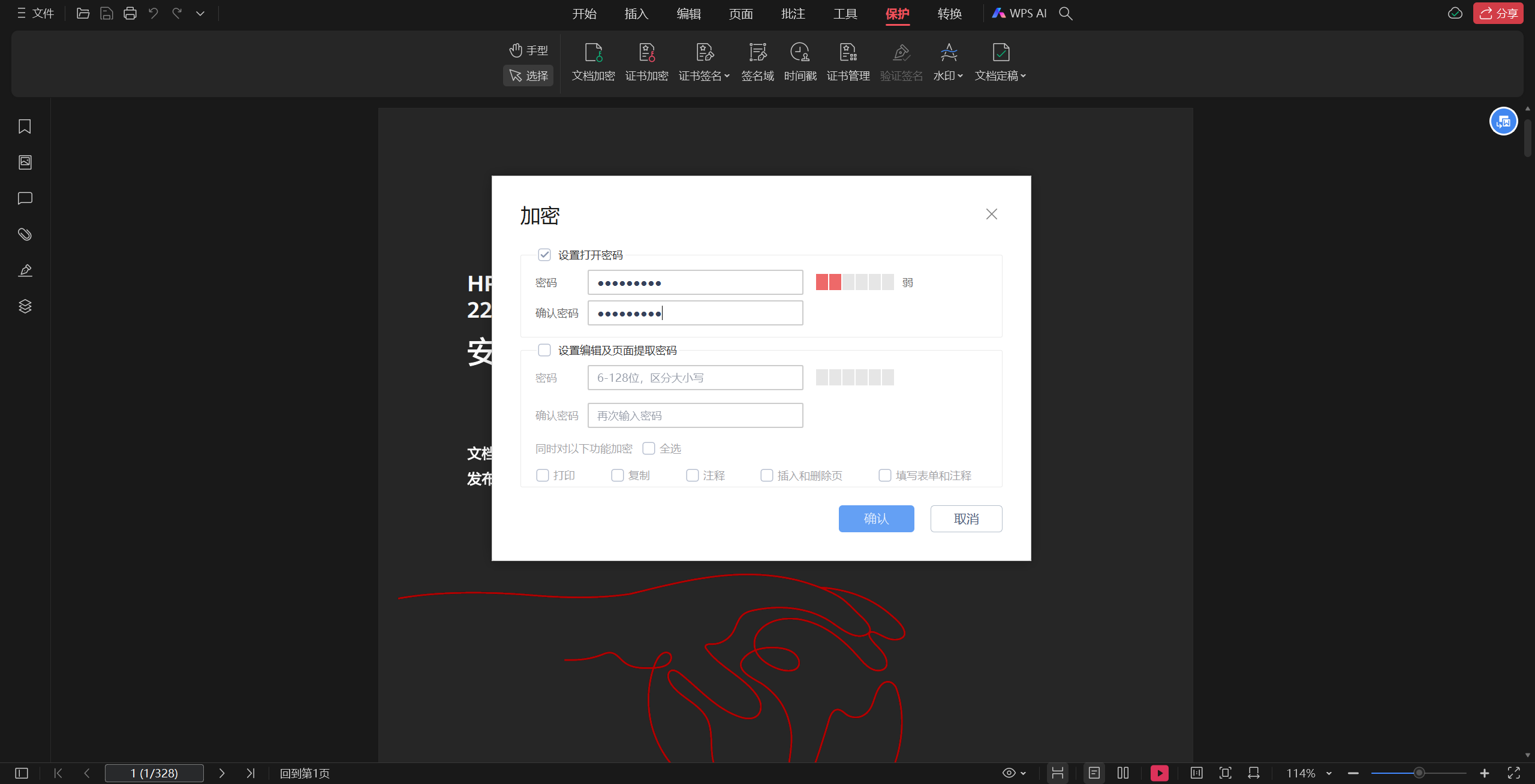
Task: Check the 复制 checkbox
Action: [x=617, y=475]
